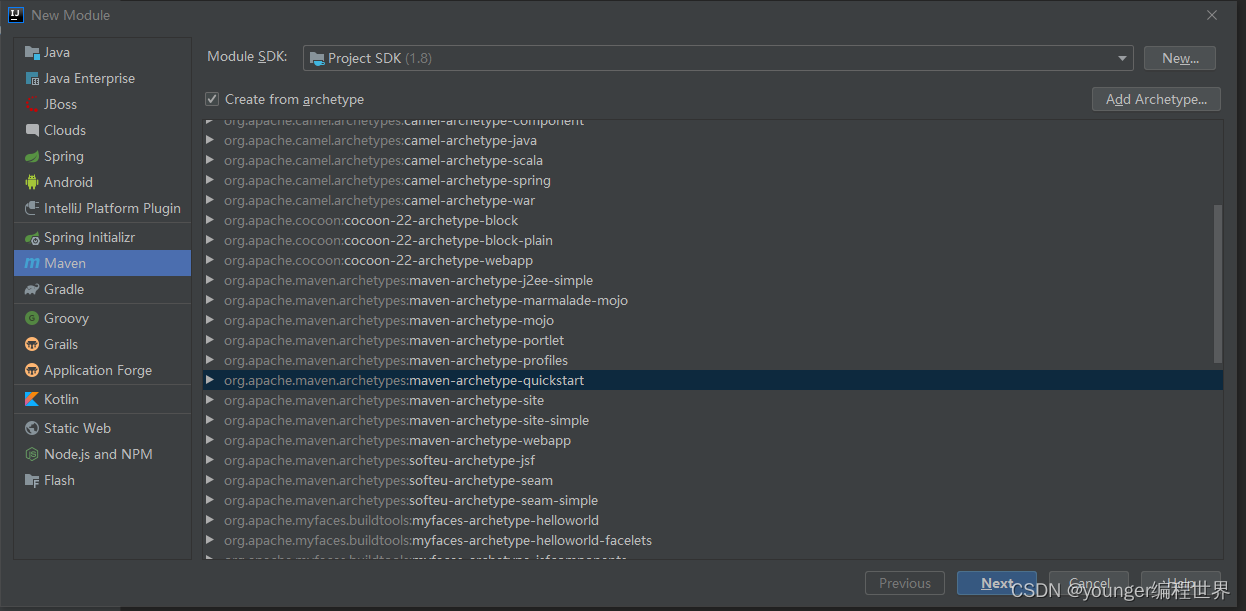This screenshot has height=611, width=1246.
Task: Click the archetype list vertical scrollbar
Action: [x=1217, y=283]
